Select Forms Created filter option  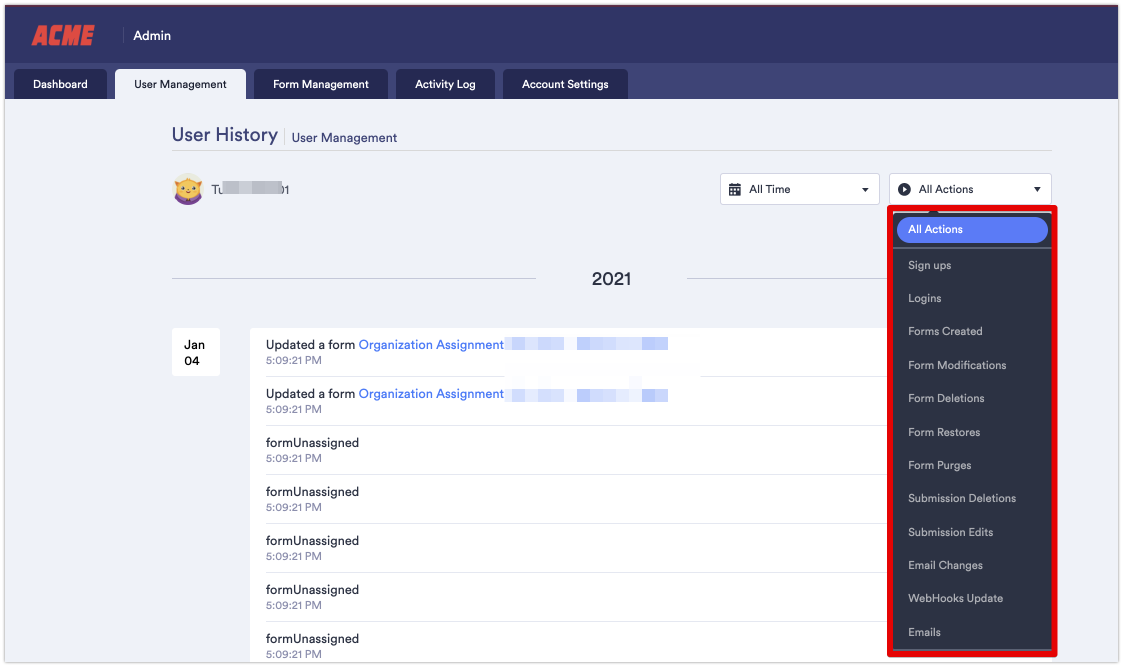[x=945, y=331]
